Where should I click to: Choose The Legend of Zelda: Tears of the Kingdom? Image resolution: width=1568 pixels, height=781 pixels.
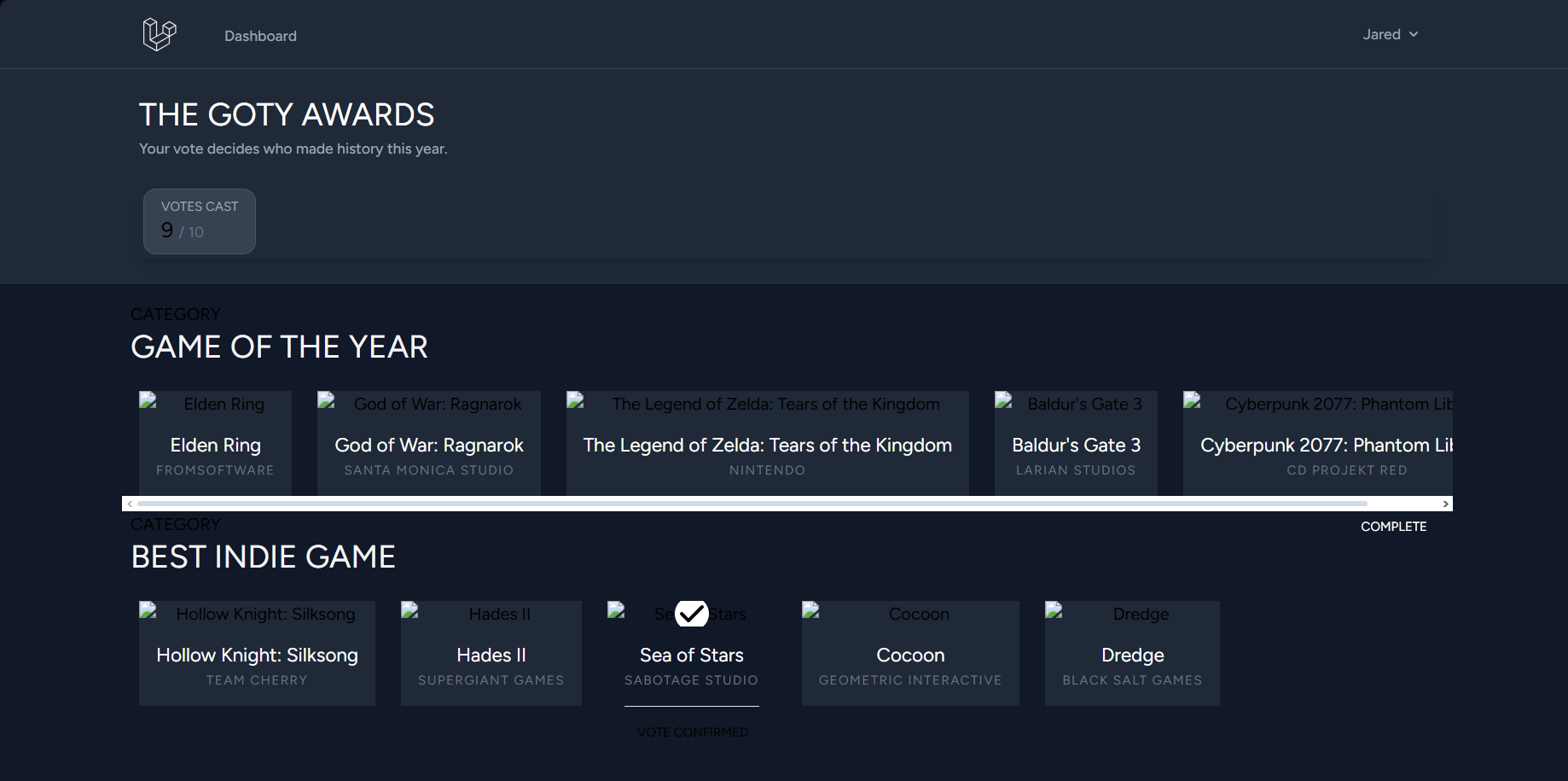(768, 443)
